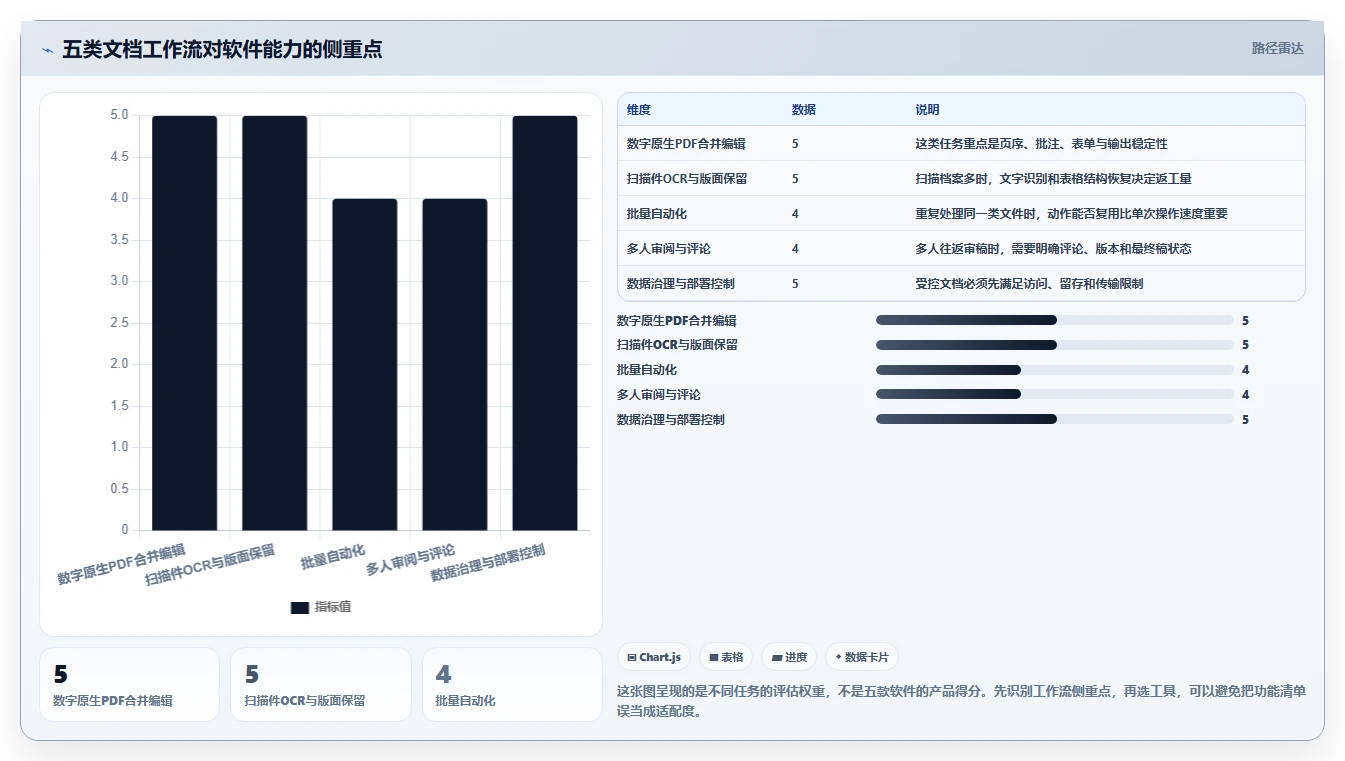Click the 维度 table column header

tap(639, 110)
